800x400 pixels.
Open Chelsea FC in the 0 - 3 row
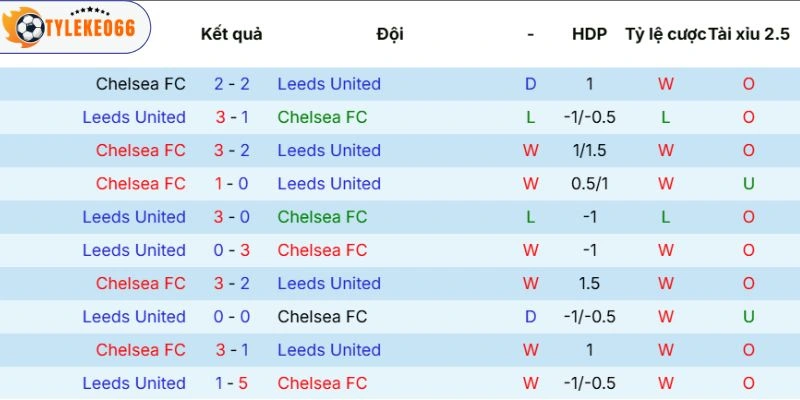point(322,250)
